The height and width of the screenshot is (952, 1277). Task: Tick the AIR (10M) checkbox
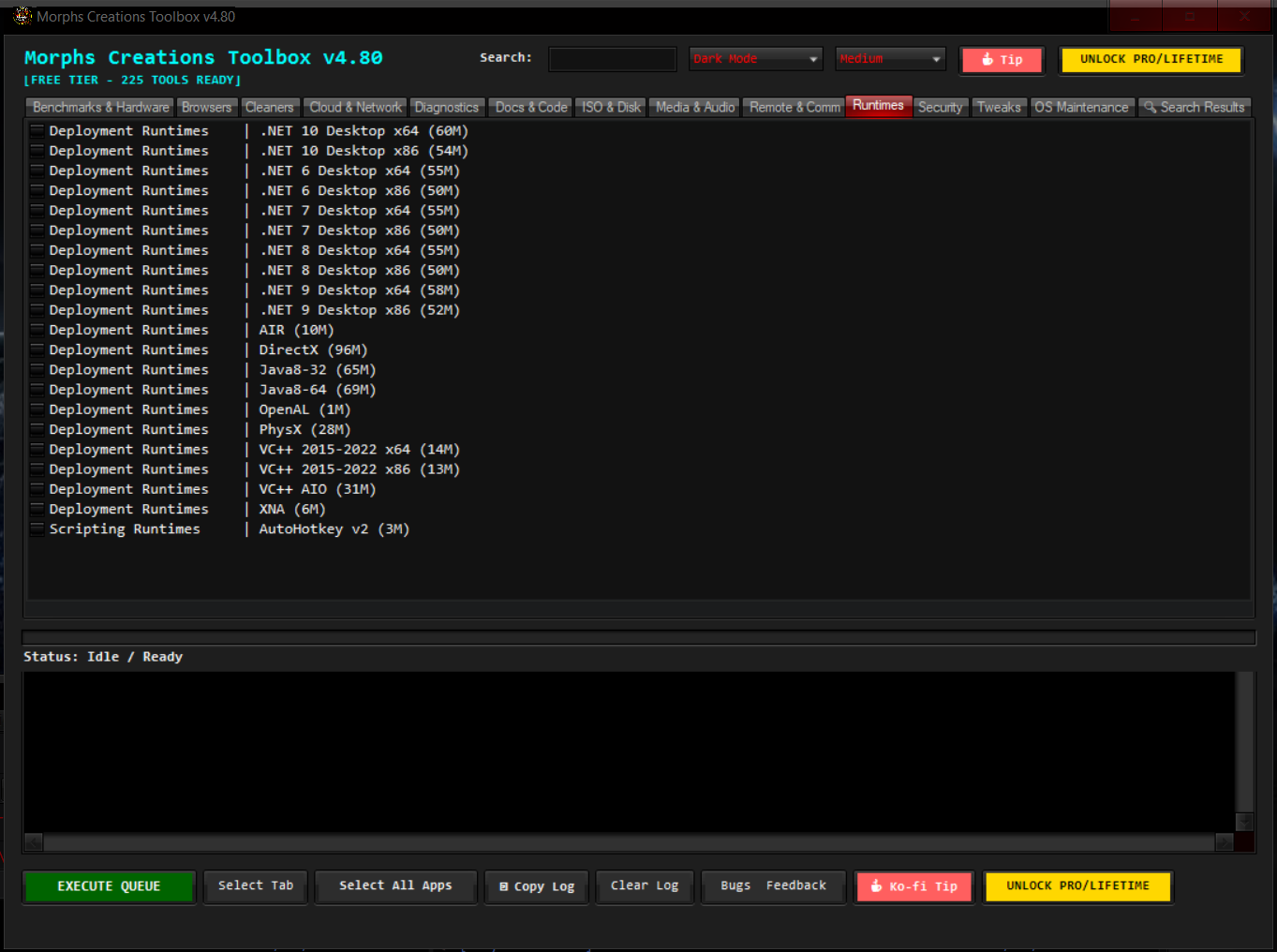pyautogui.click(x=37, y=330)
